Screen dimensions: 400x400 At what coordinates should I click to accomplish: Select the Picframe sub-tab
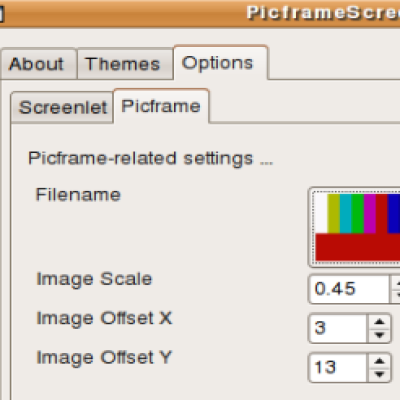161,106
